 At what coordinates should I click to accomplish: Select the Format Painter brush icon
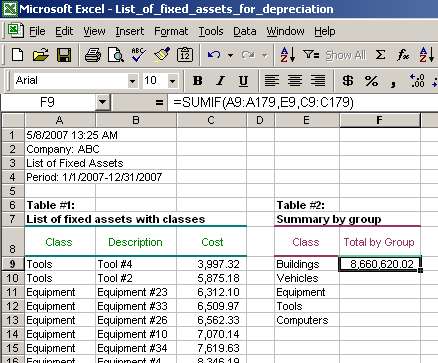(162, 55)
